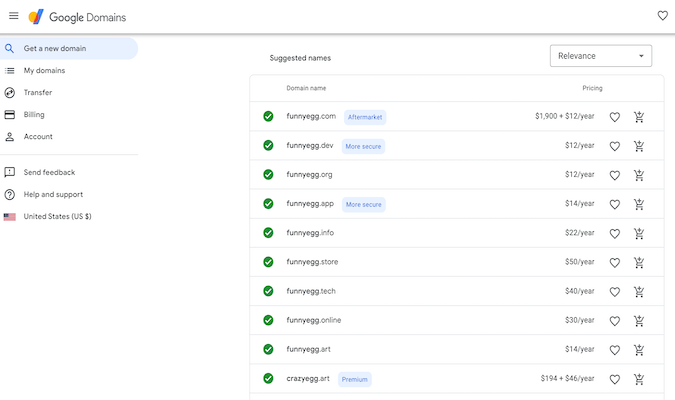Favorite funnyegg.tech with heart icon
This screenshot has height=400, width=675.
click(615, 291)
